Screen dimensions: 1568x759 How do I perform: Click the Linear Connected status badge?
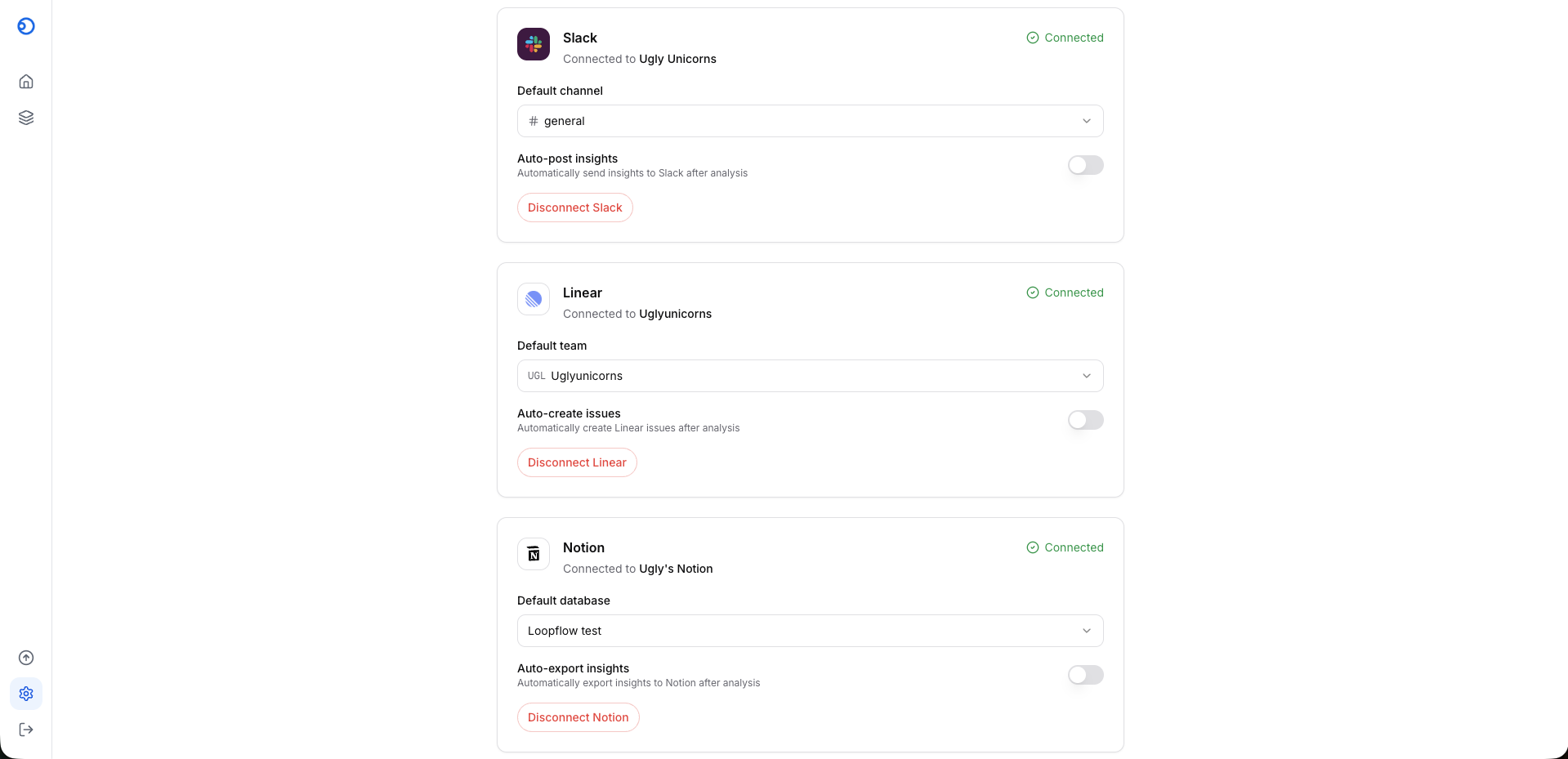point(1065,292)
